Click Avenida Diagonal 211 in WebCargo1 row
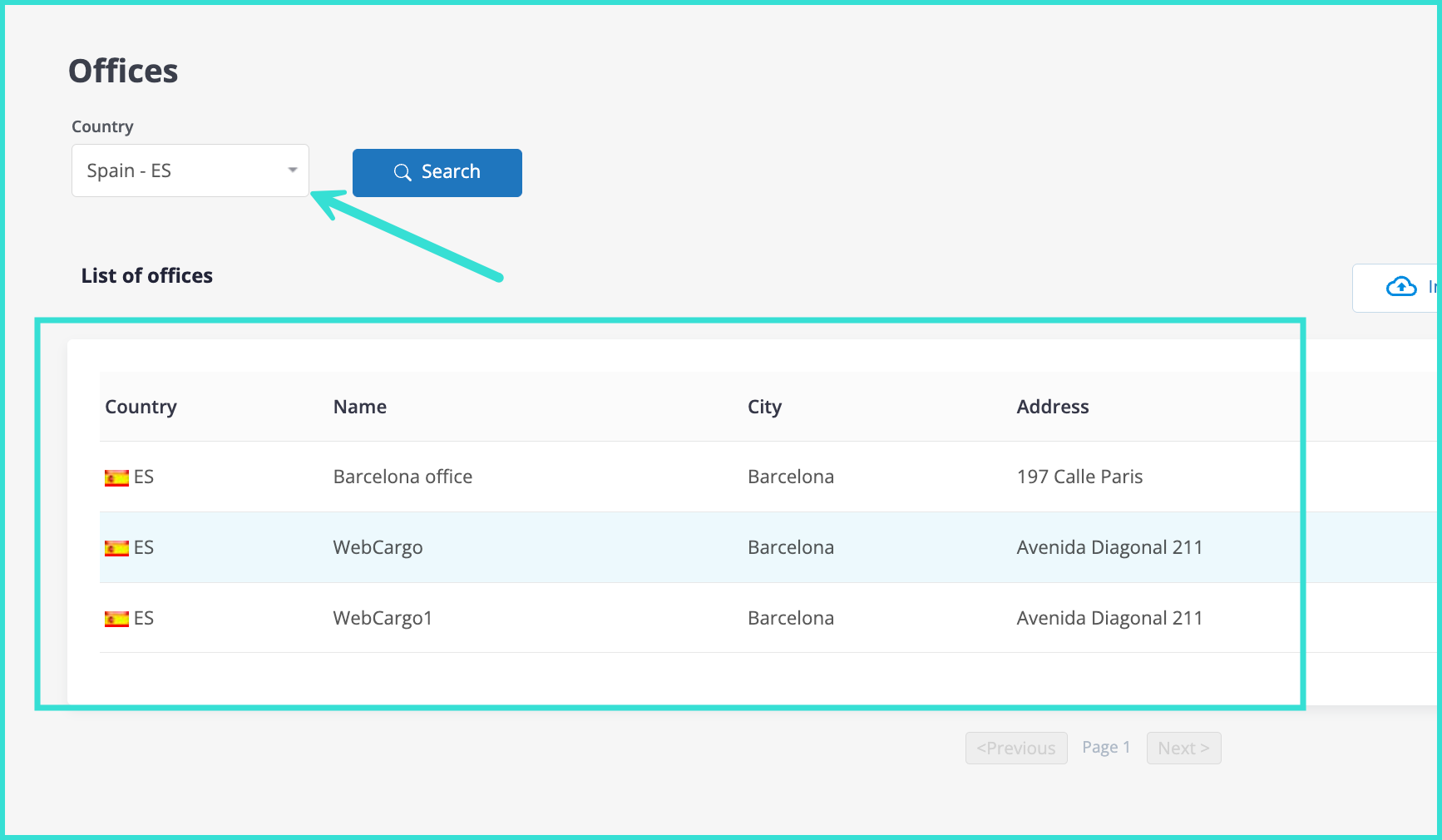1442x840 pixels. pos(1109,618)
